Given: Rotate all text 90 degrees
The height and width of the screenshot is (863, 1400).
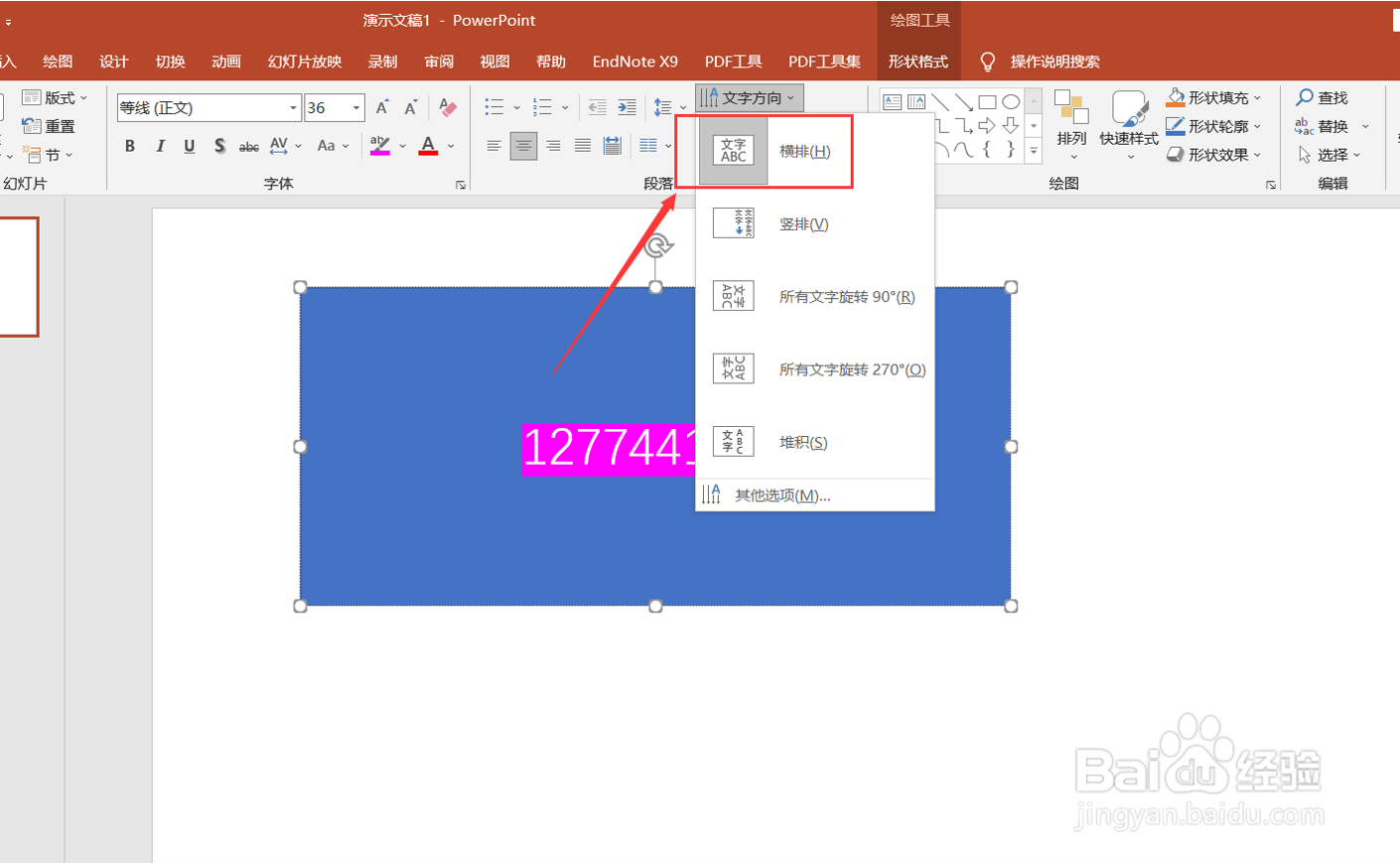Looking at the screenshot, I should point(815,296).
